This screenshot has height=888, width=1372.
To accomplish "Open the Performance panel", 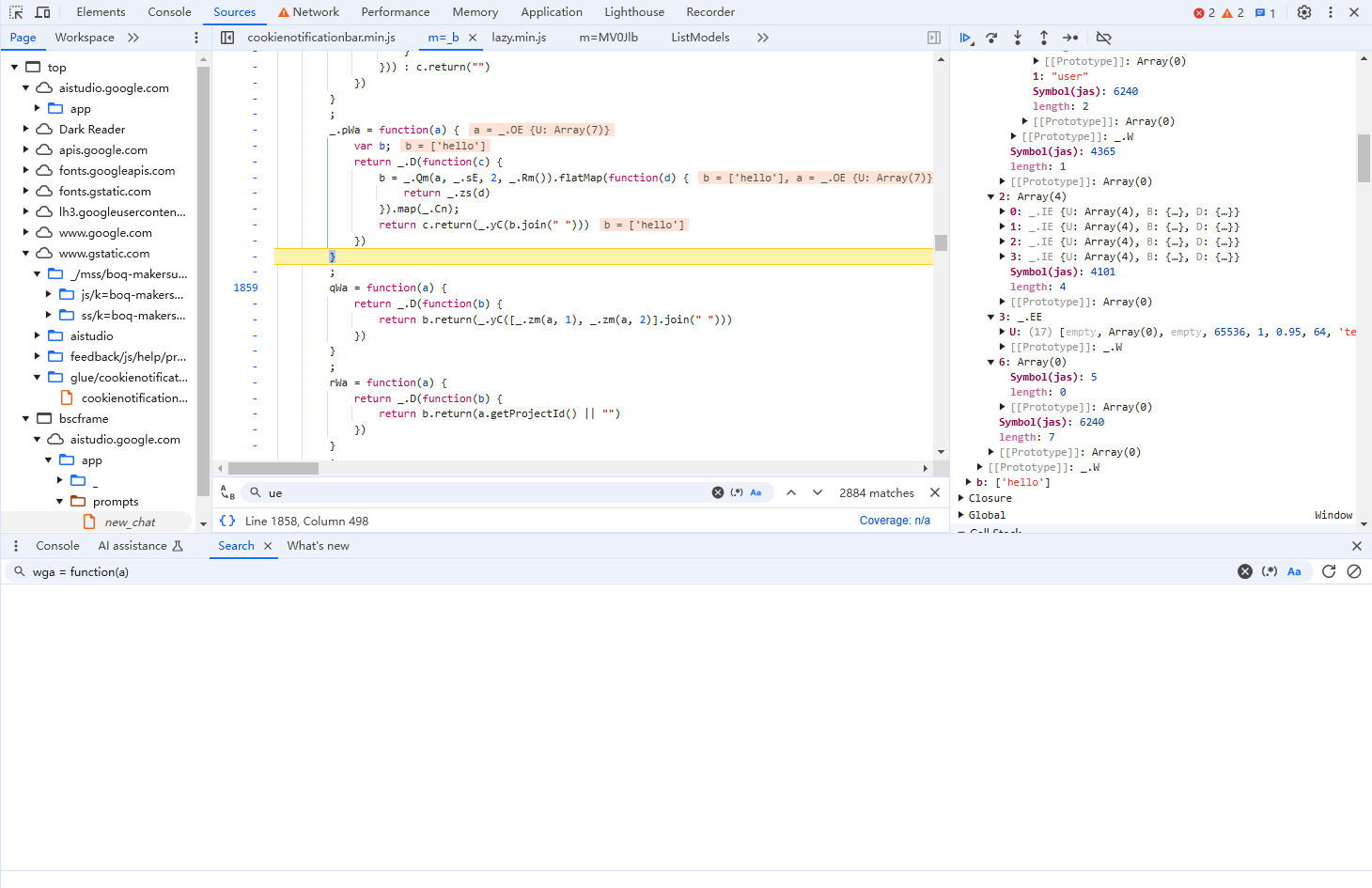I will (396, 12).
